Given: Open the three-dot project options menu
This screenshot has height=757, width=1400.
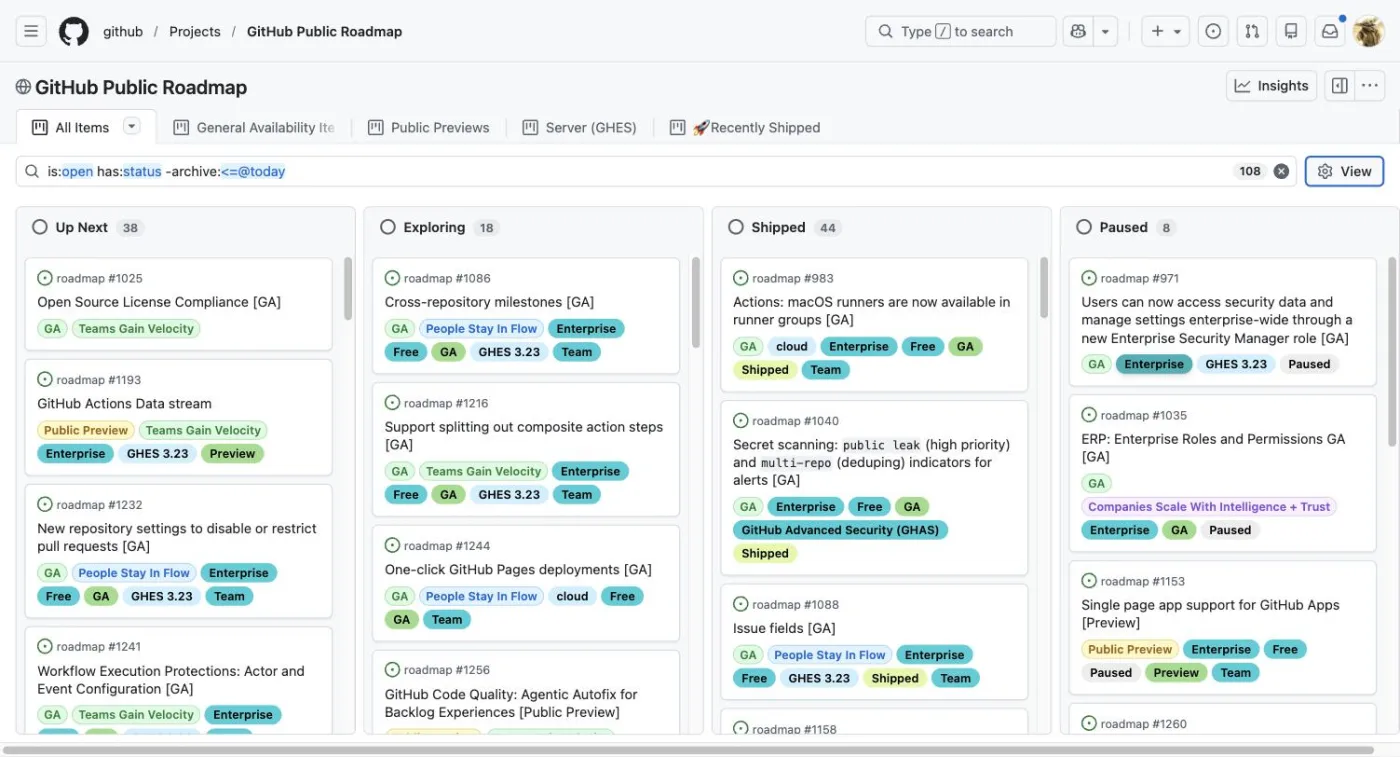Looking at the screenshot, I should [x=1369, y=86].
